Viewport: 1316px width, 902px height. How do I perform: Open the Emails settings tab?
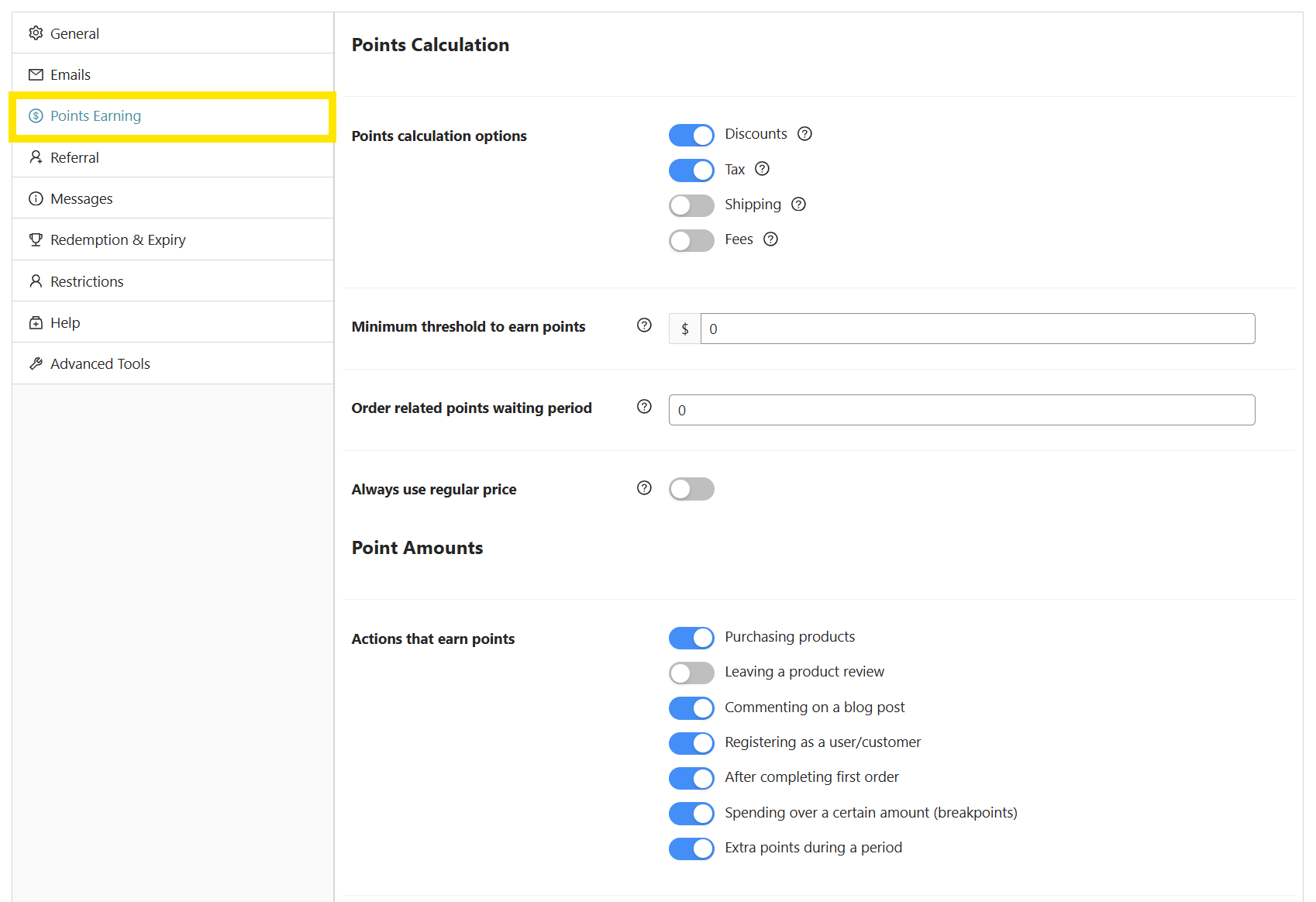(173, 74)
